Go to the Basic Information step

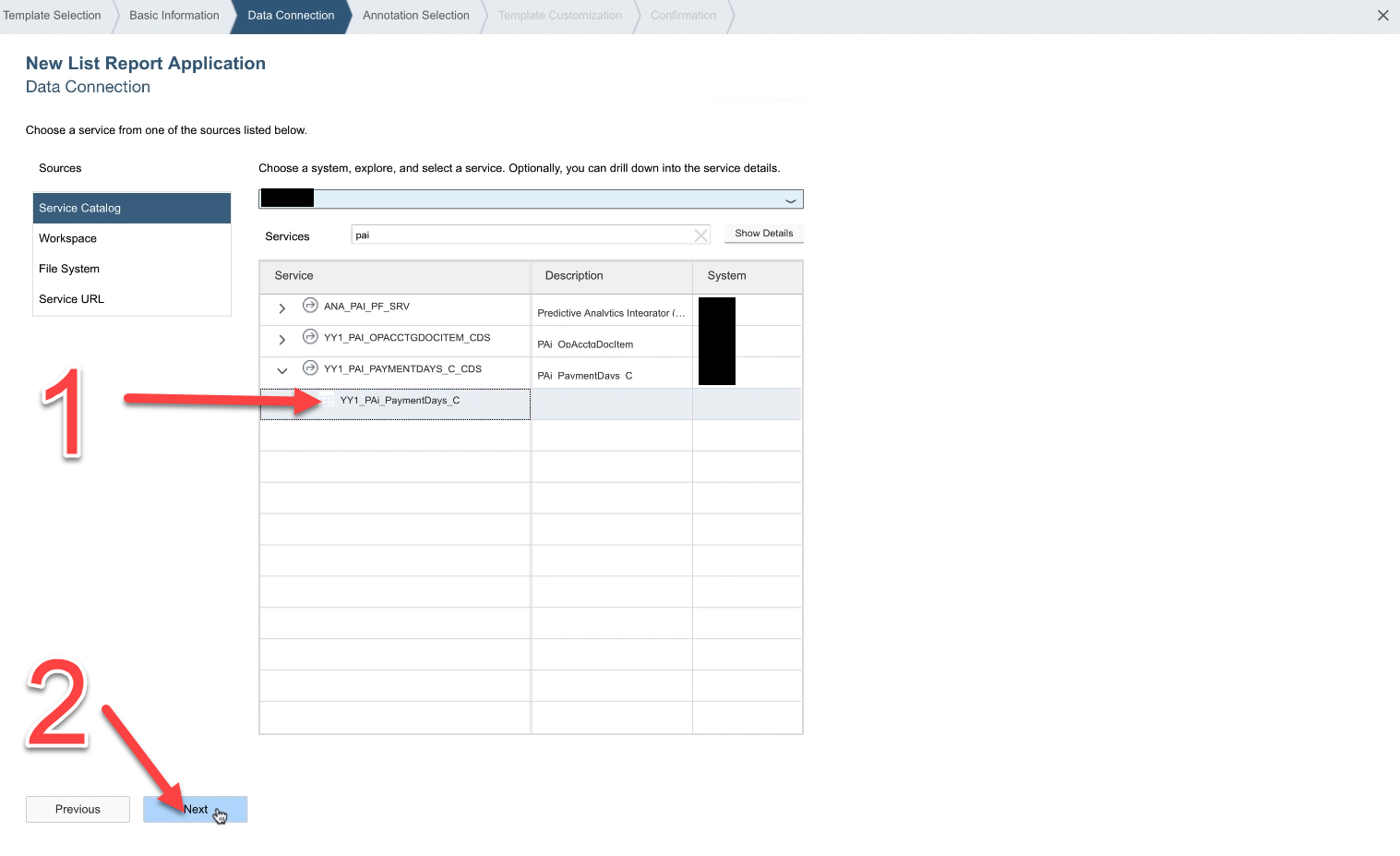[x=174, y=16]
